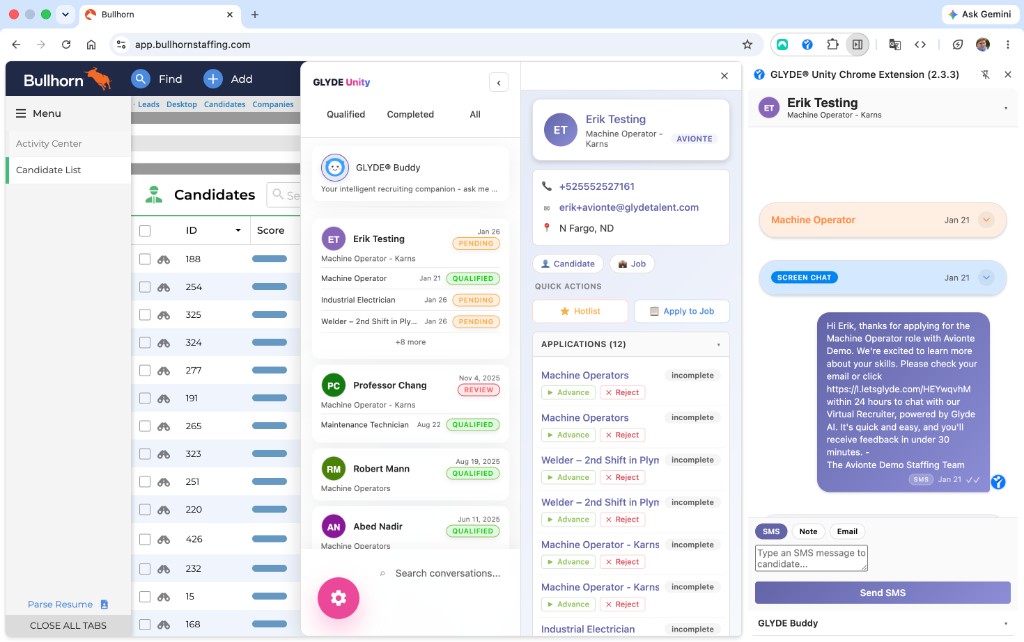Expand the Machine Operator conversation chevron
1024x642 pixels.
986,220
